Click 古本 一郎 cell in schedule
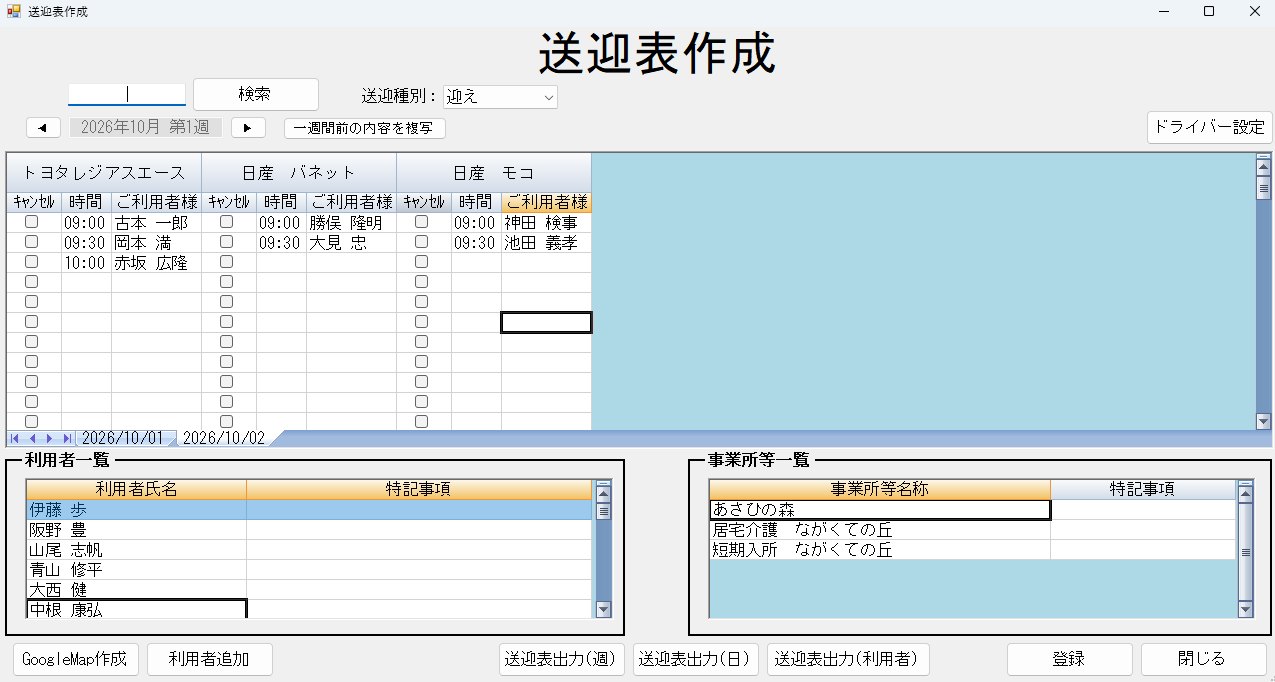This screenshot has height=682, width=1275. click(156, 223)
